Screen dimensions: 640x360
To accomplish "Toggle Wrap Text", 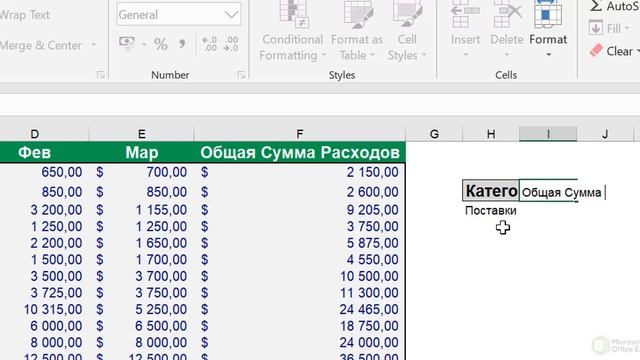I will (x=24, y=15).
